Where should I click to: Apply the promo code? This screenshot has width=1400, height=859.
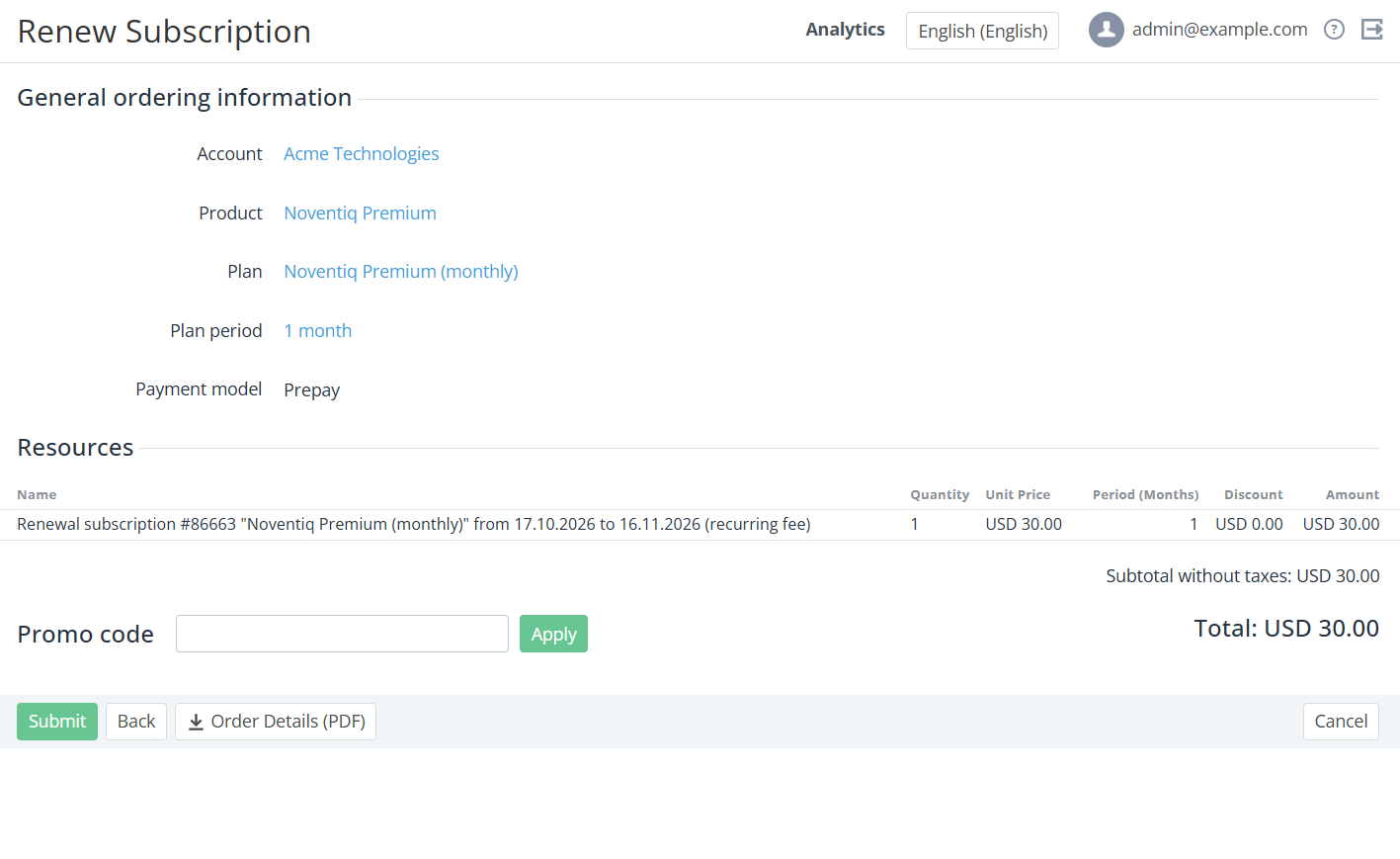553,634
